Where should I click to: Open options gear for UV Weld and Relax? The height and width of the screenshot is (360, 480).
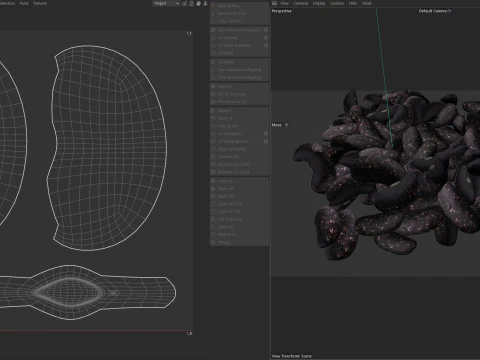[266, 45]
